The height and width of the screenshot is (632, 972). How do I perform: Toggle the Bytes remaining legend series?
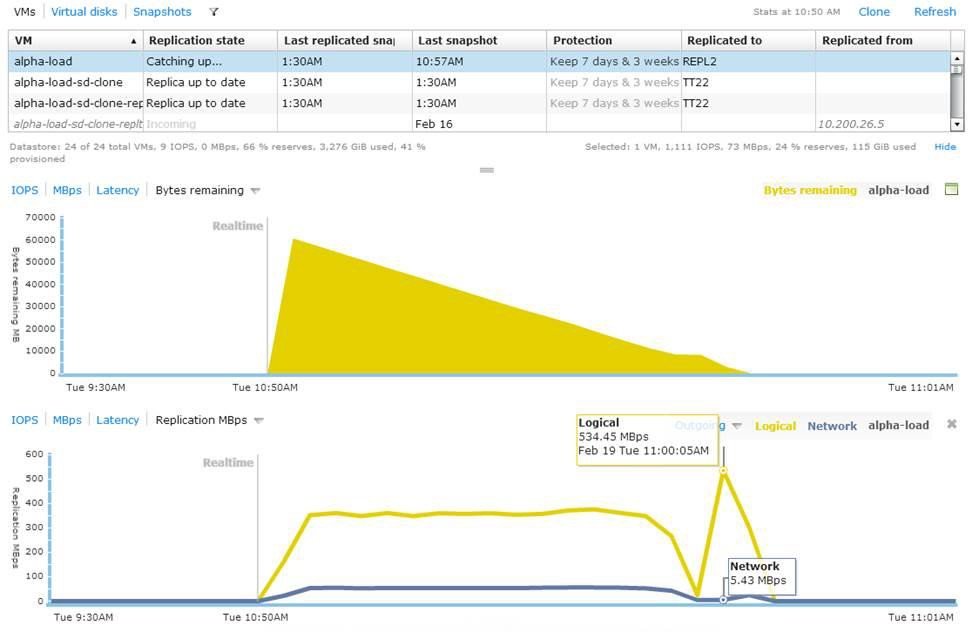[809, 190]
